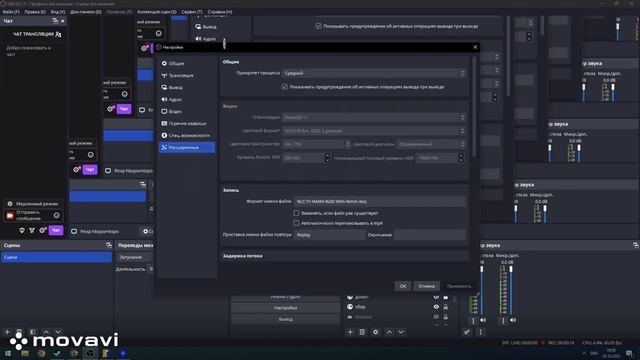Select the highlighted Расширенные section in Settings
The height and width of the screenshot is (360, 640).
click(x=187, y=147)
